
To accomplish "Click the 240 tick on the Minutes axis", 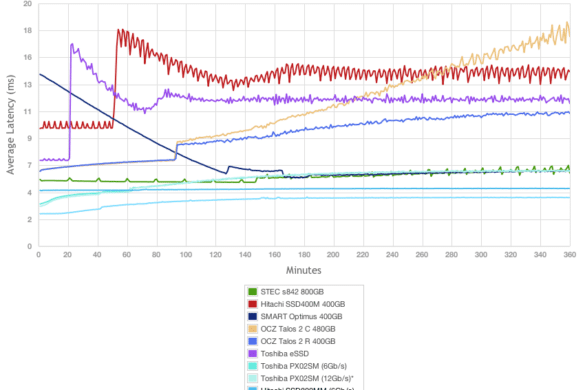I will [x=392, y=255].
